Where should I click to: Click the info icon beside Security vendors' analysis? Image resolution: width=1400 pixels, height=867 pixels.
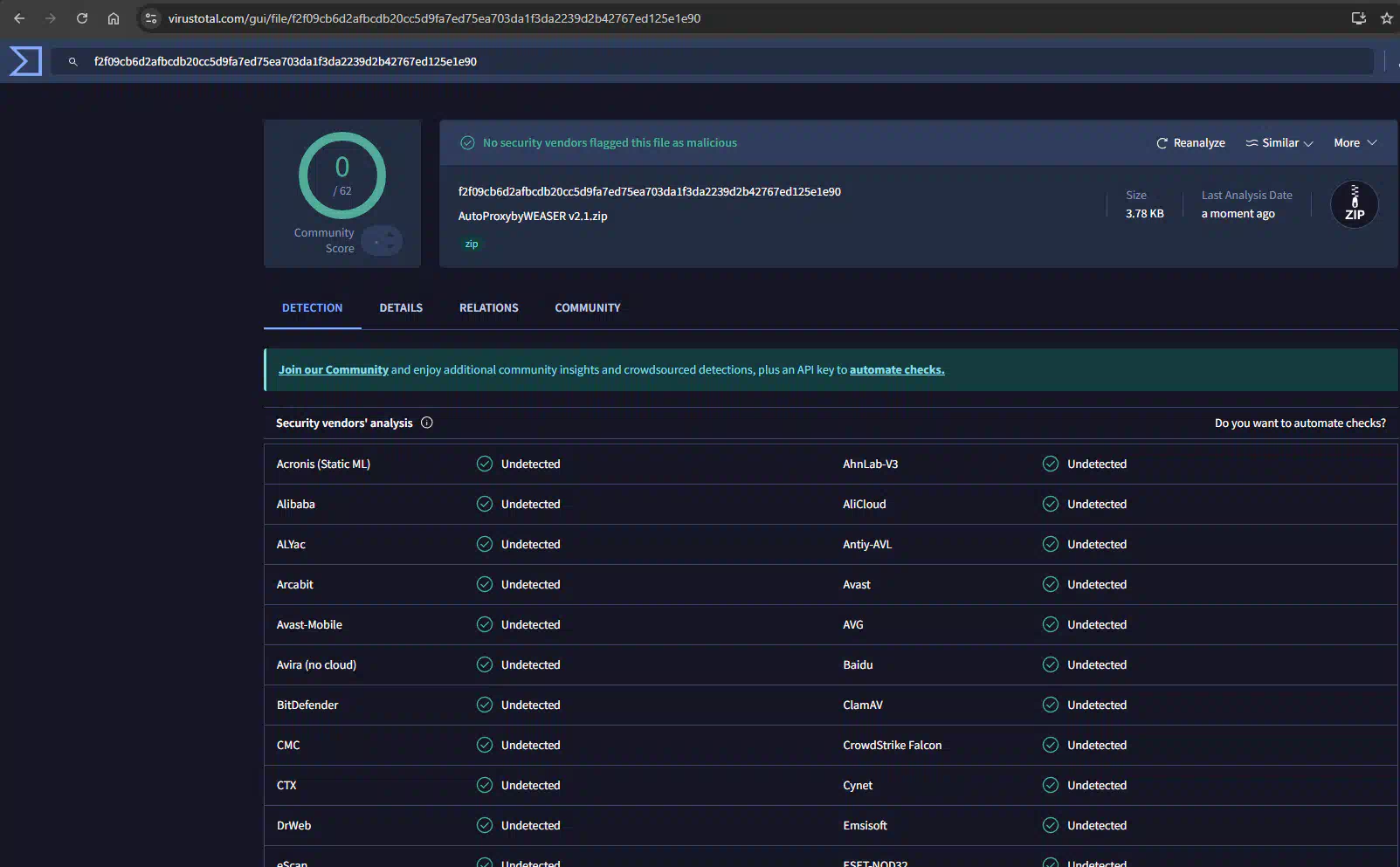click(x=427, y=423)
